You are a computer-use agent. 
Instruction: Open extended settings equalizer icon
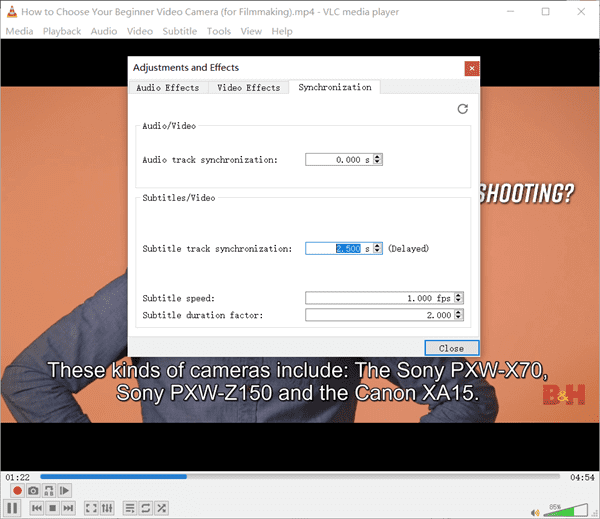point(107,508)
